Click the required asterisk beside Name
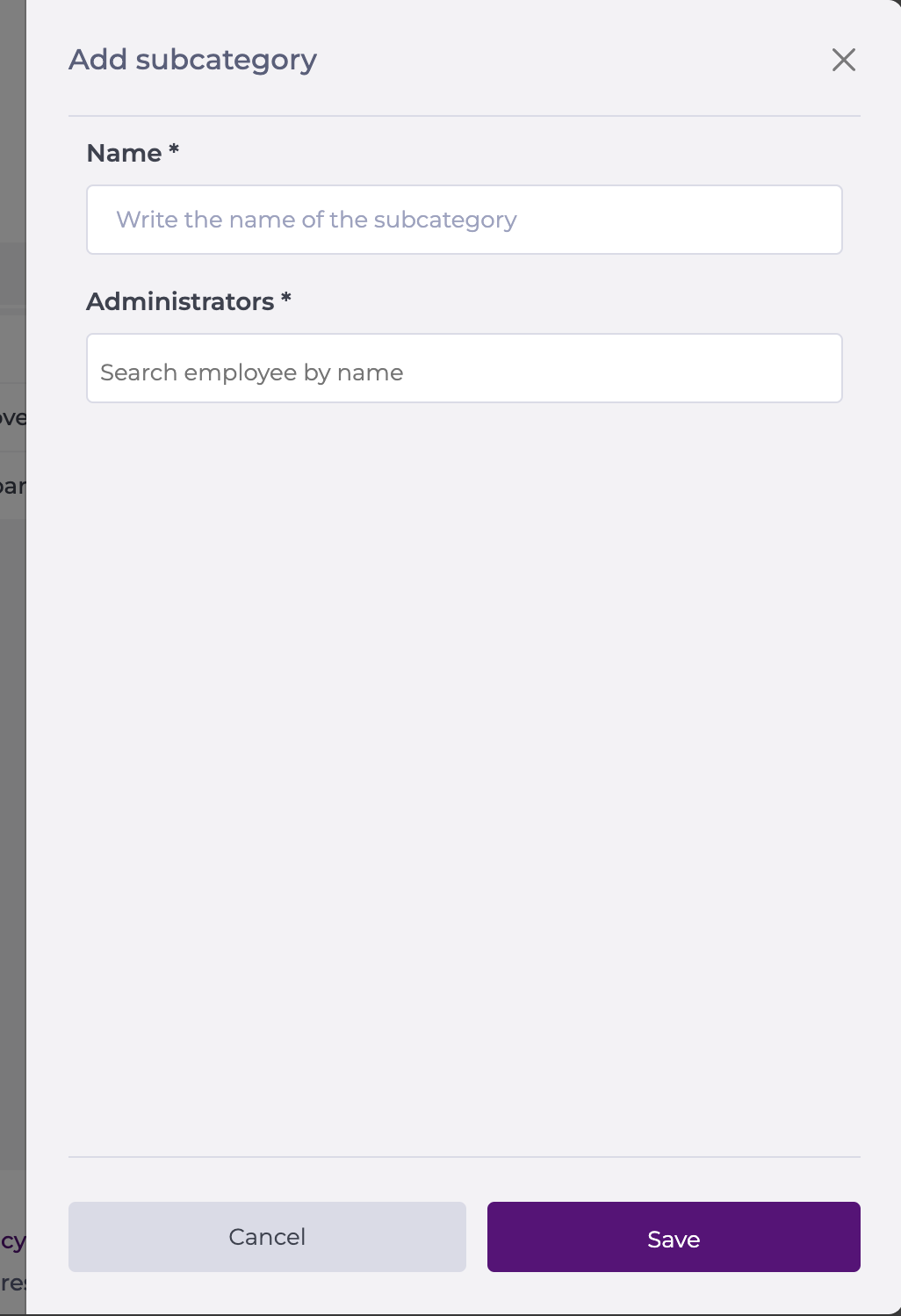This screenshot has height=1316, width=901. tap(174, 150)
